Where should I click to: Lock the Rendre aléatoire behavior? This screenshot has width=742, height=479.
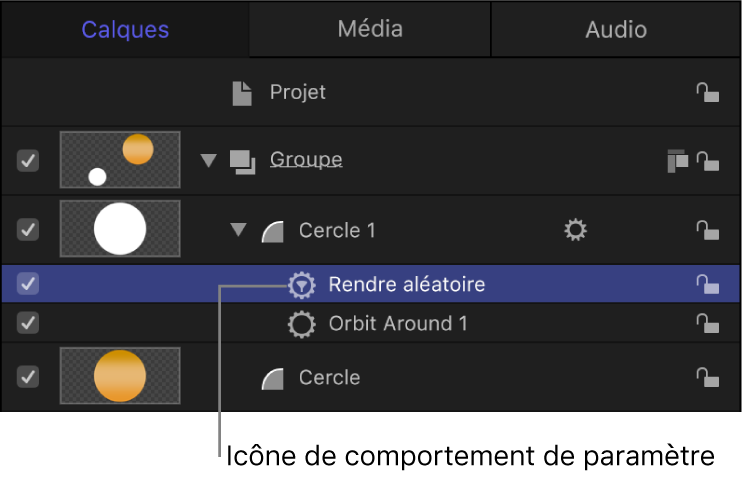pyautogui.click(x=708, y=285)
